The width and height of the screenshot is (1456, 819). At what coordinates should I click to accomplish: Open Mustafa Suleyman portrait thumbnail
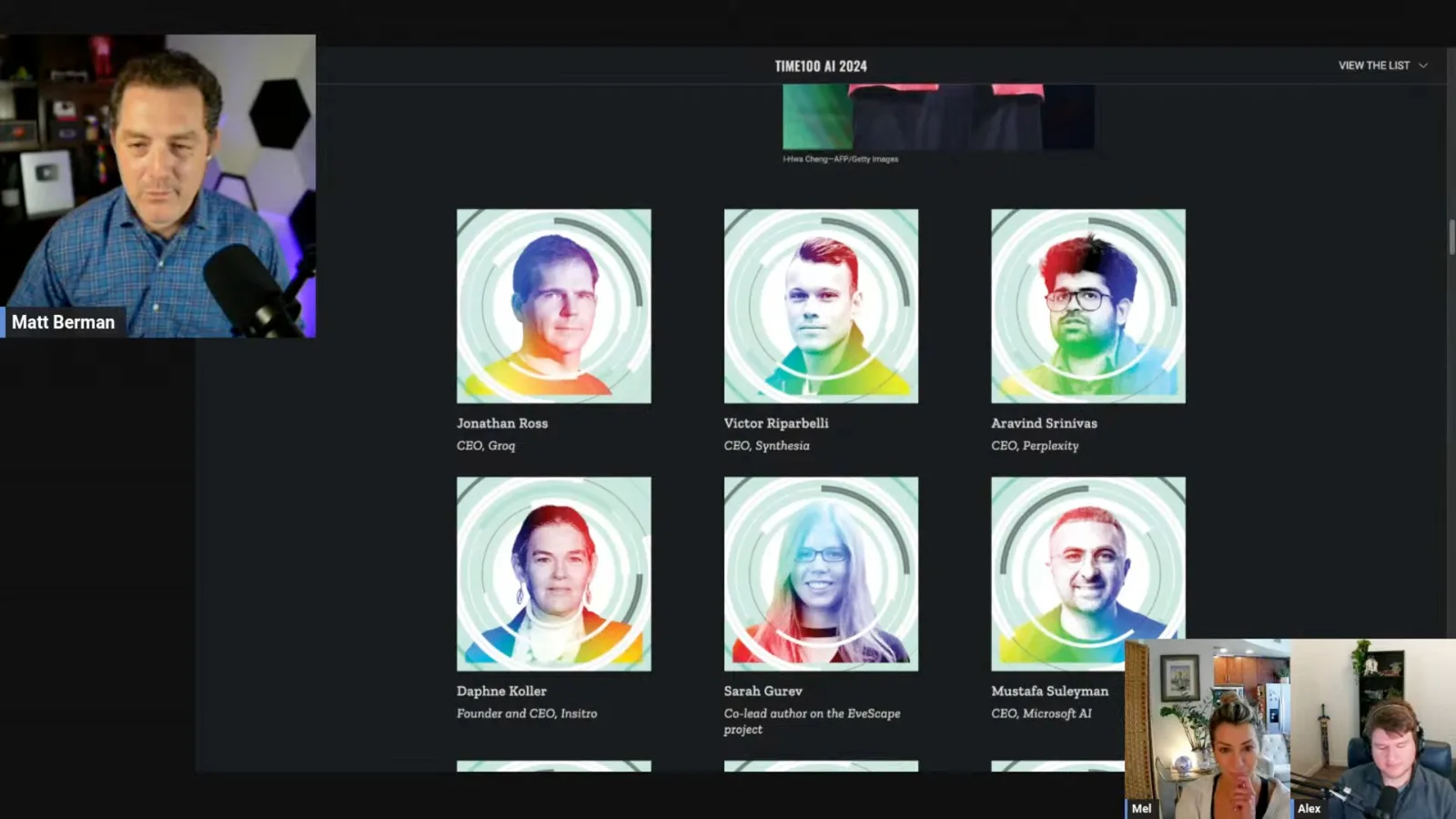[1088, 573]
